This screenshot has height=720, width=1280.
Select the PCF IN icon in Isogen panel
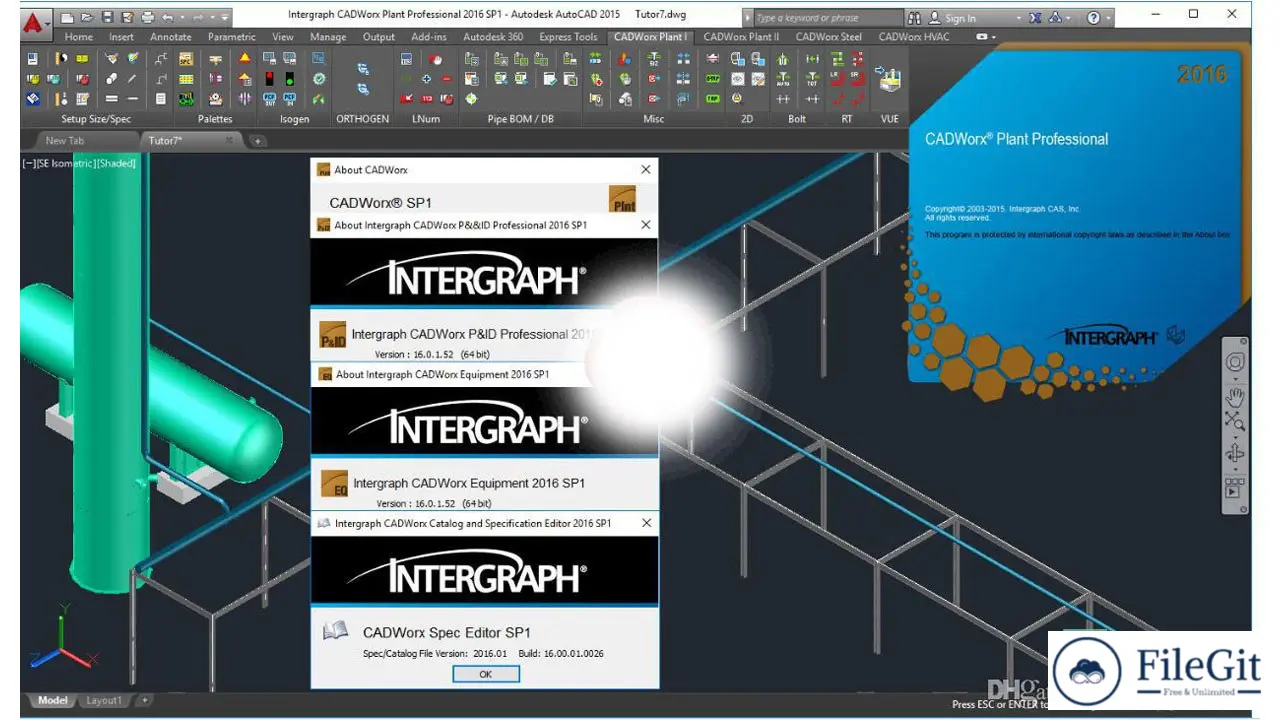[290, 99]
